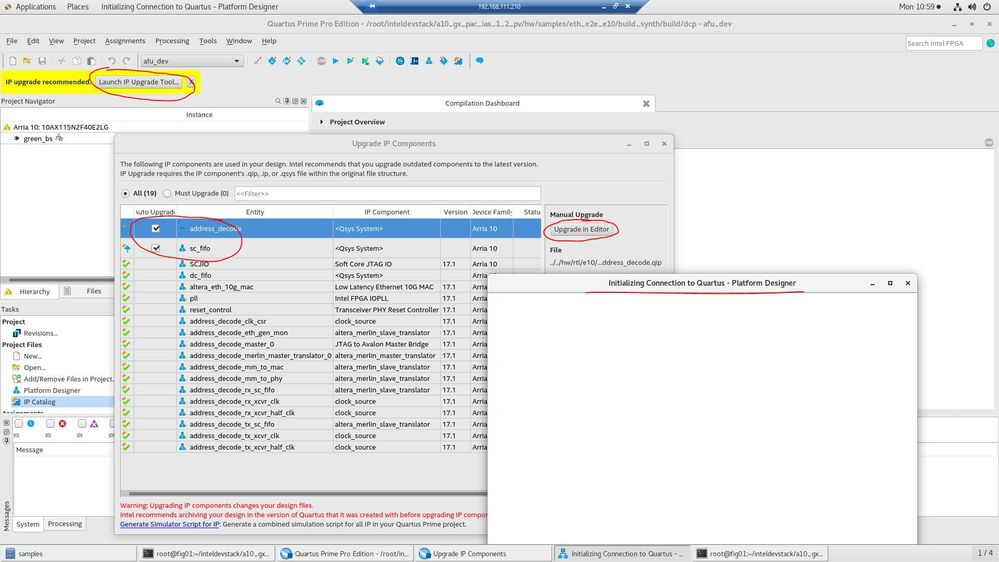The image size is (999, 562).
Task: Click the Start Compilation play icon
Action: pyautogui.click(x=335, y=61)
